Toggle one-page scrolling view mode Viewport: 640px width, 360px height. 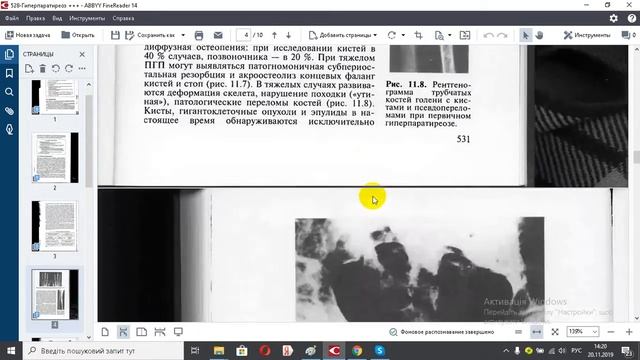coord(123,332)
